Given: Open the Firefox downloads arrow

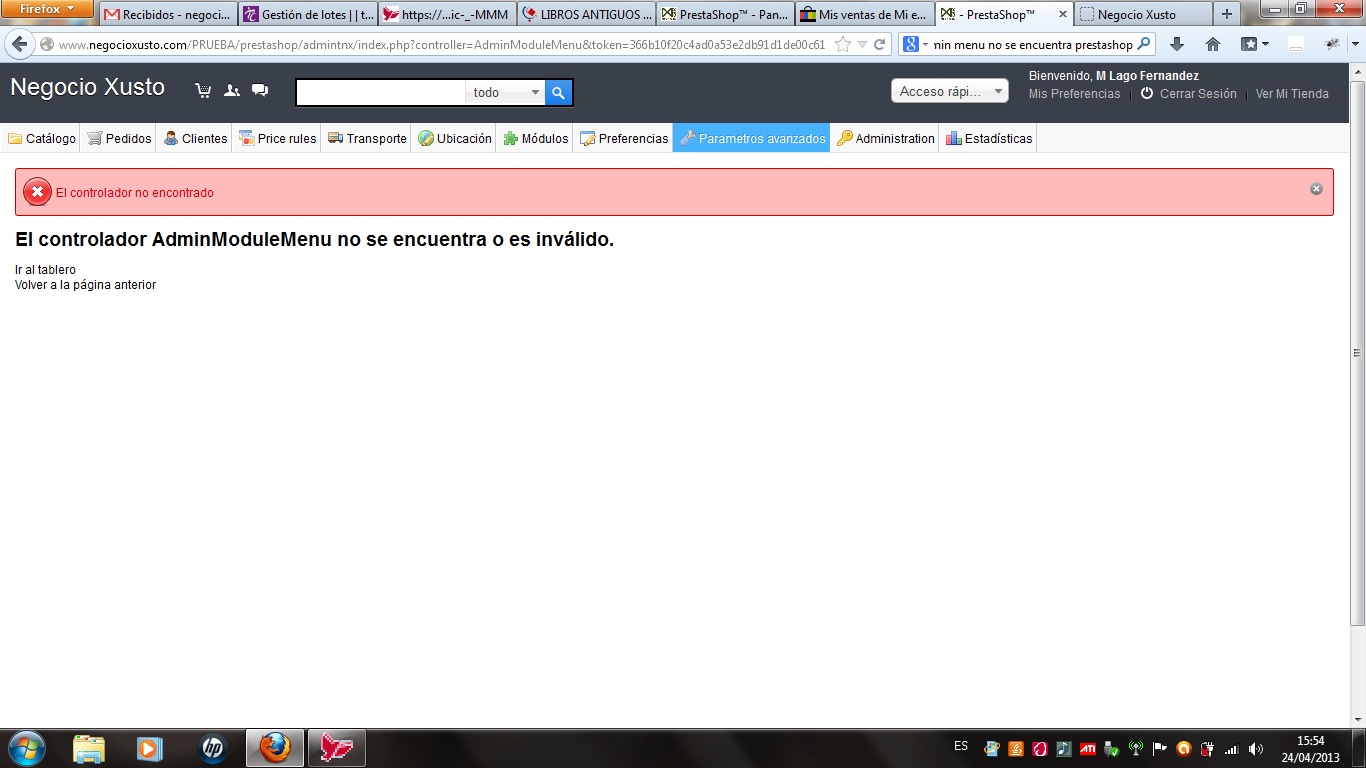Looking at the screenshot, I should (x=1177, y=44).
